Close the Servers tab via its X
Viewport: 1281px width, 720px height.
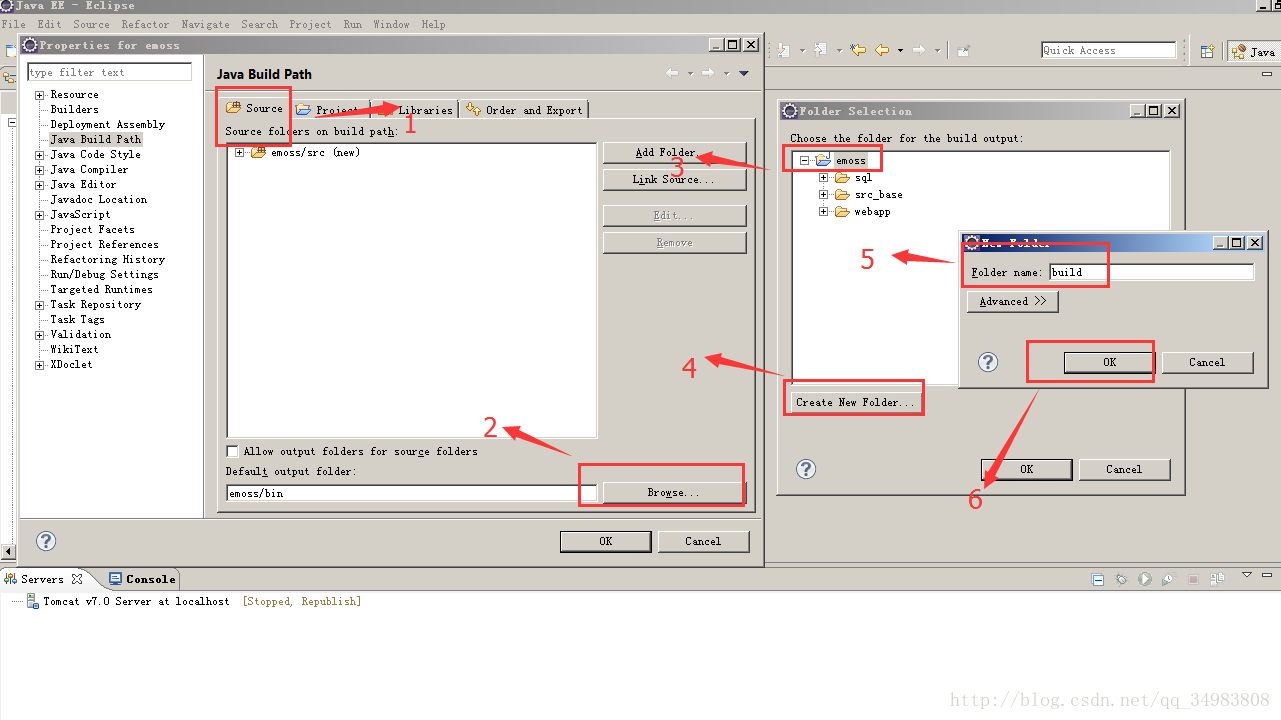[x=77, y=579]
